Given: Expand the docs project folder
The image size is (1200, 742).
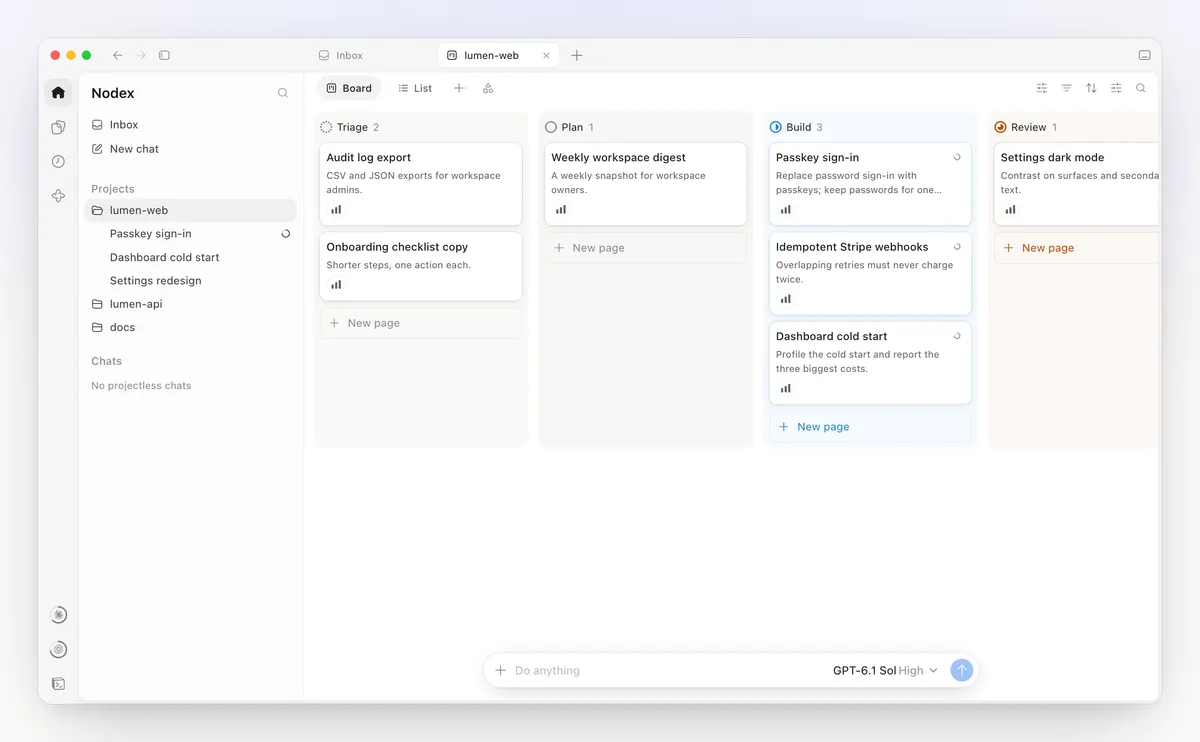Looking at the screenshot, I should (x=190, y=327).
